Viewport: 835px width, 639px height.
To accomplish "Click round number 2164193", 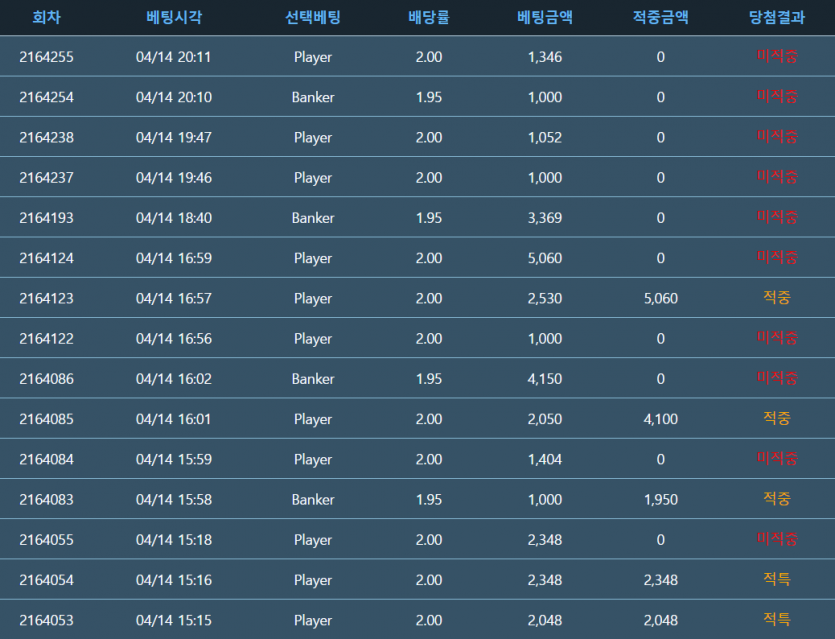I will pyautogui.click(x=46, y=218).
